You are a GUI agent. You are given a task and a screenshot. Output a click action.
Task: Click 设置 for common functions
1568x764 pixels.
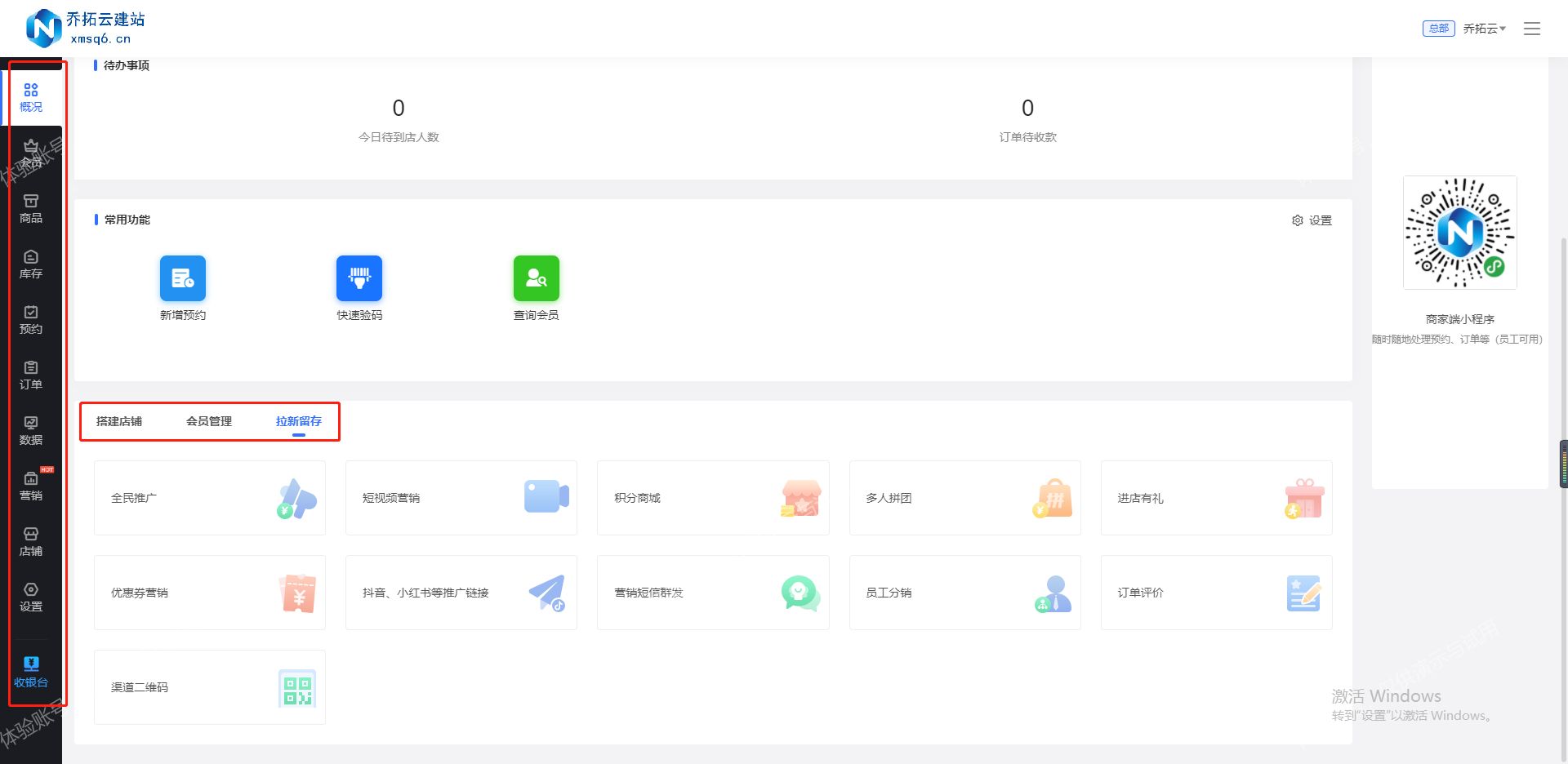(1312, 220)
